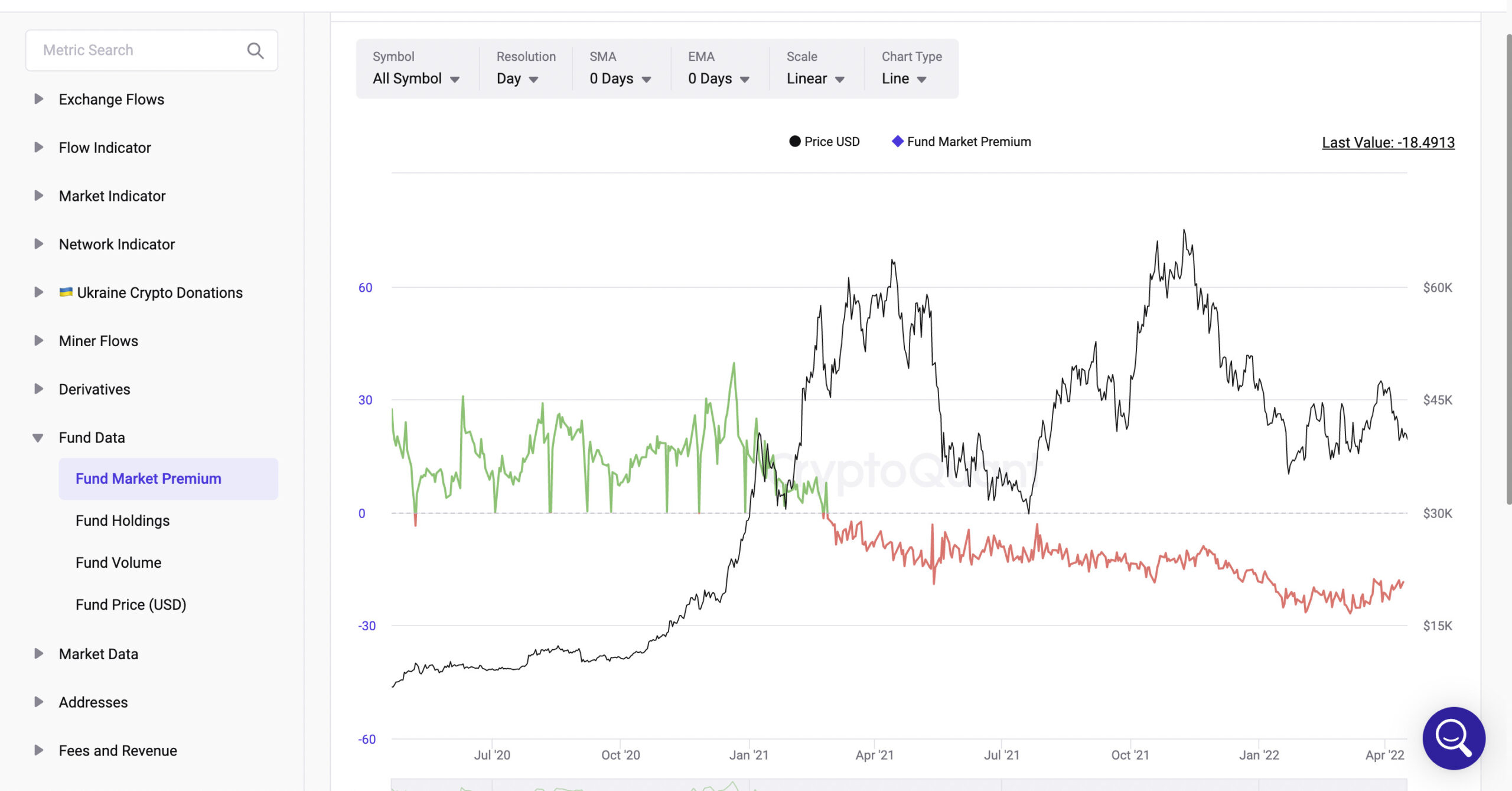Open the Scale dropdown set to Linear
Screen dimensions: 1512x791
[x=816, y=79]
